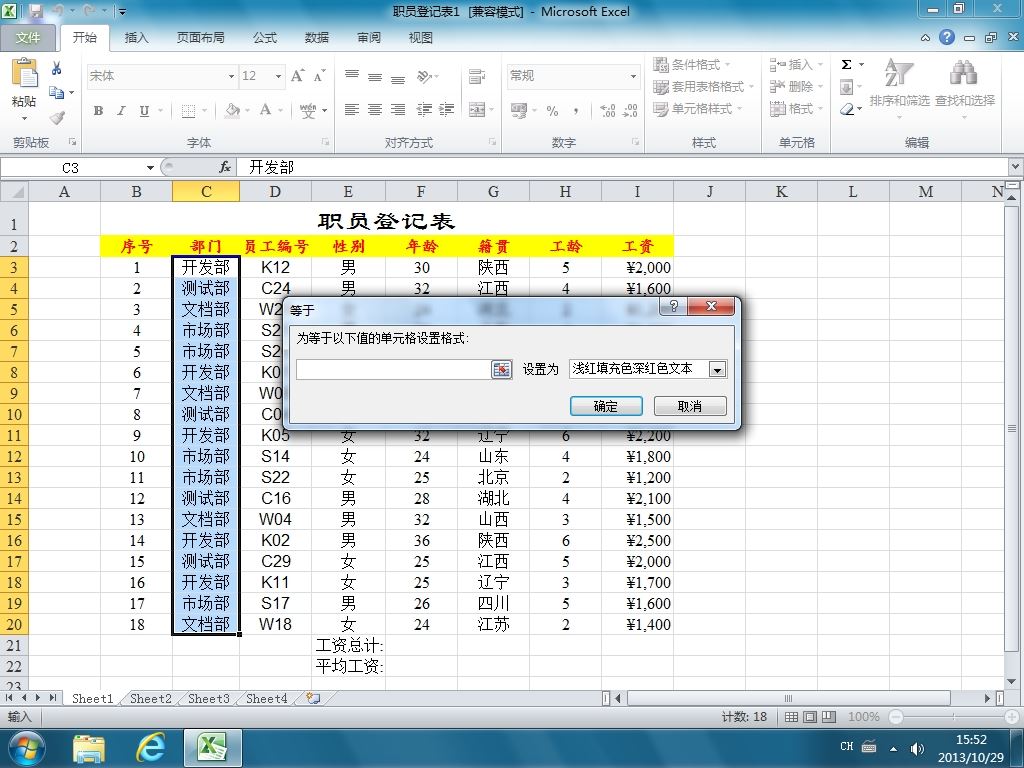Screen dimensions: 1024x768
Task: Open number format dropdown 常规
Action: (632, 76)
